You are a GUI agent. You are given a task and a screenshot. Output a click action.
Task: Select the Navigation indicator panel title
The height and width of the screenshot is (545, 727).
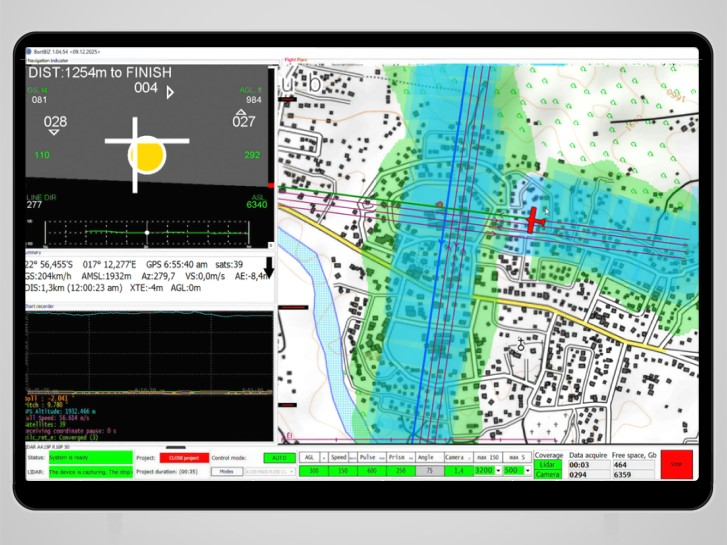[48, 61]
